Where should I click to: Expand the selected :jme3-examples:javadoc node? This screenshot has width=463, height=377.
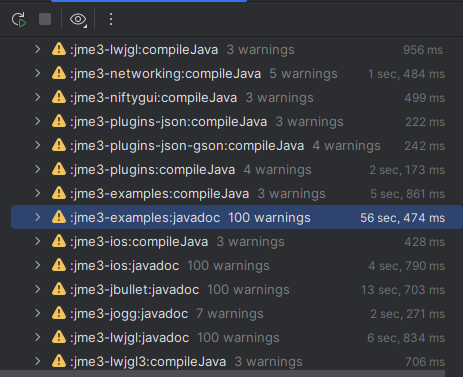(38, 218)
